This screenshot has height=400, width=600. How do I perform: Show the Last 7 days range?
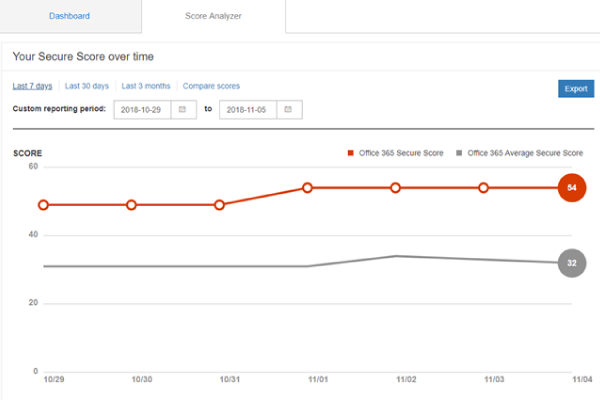click(x=32, y=86)
